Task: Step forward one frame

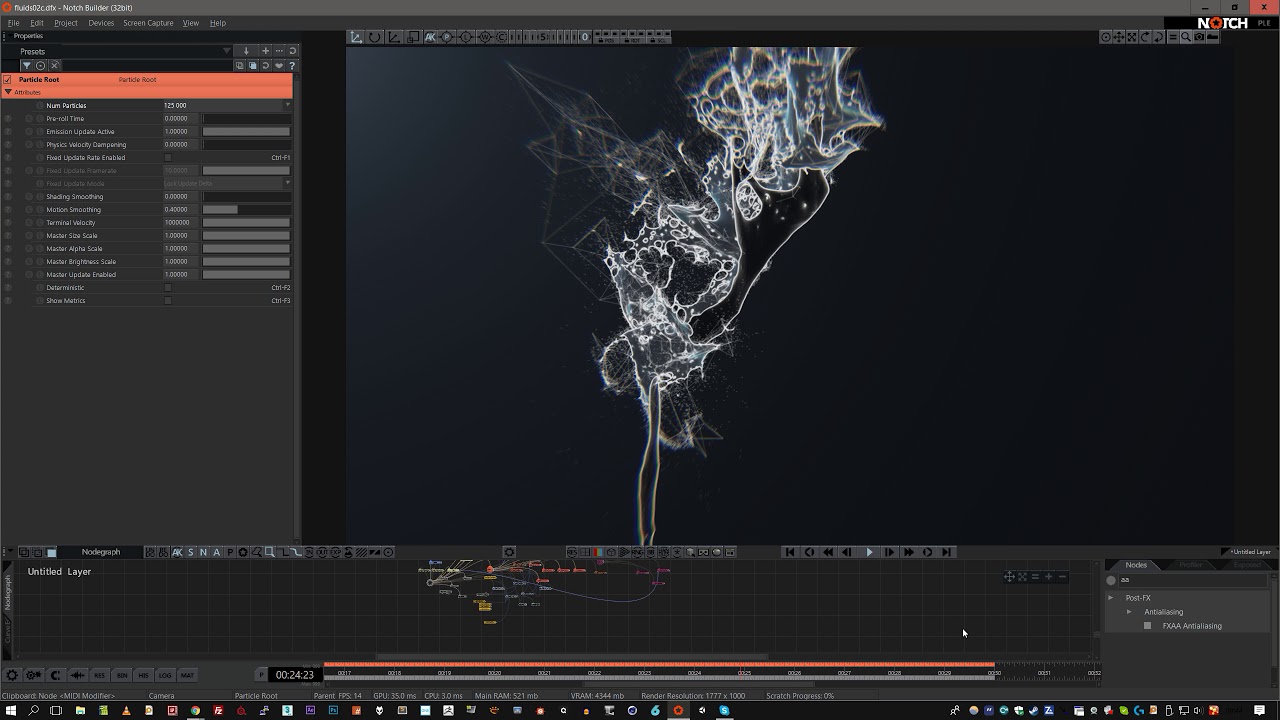Action: (x=889, y=552)
